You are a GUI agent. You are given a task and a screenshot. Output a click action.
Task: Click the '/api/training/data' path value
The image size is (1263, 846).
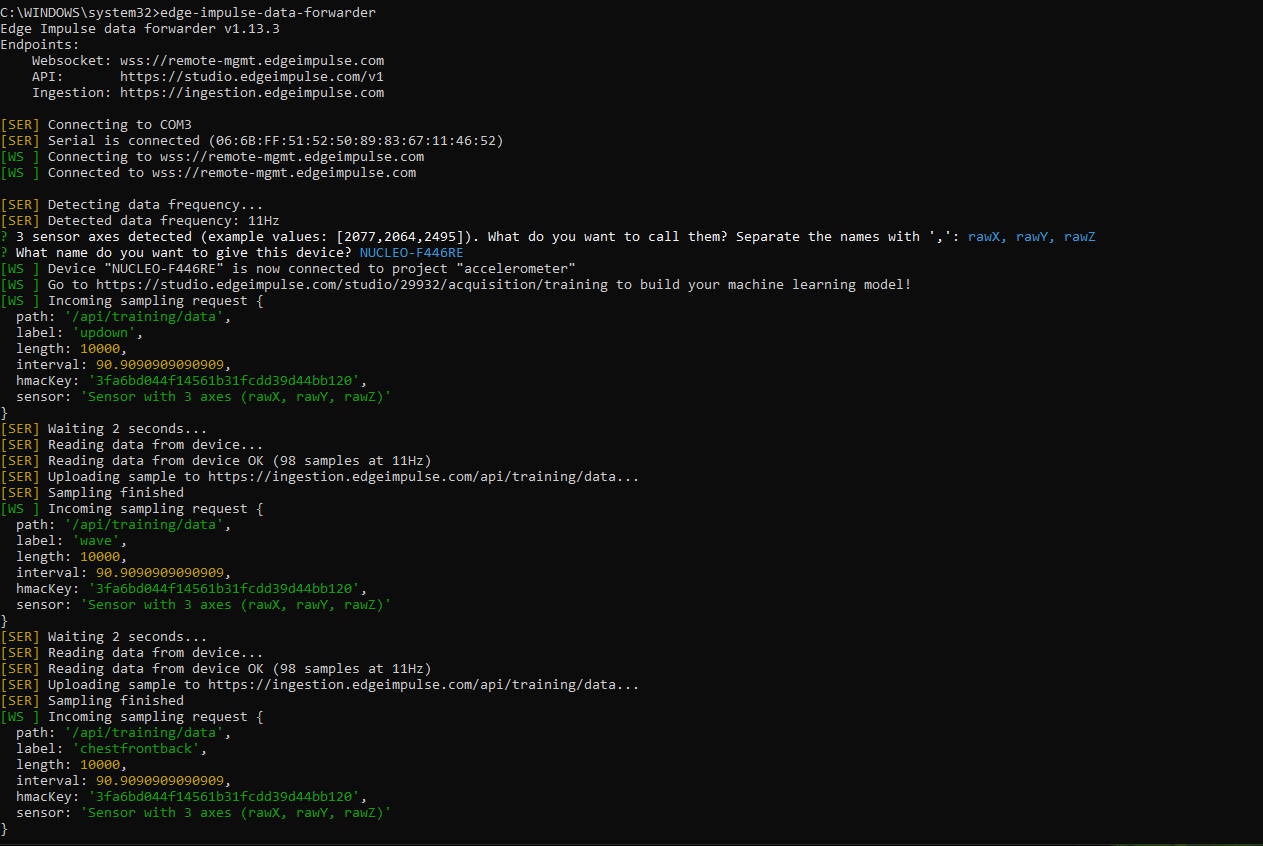(143, 316)
